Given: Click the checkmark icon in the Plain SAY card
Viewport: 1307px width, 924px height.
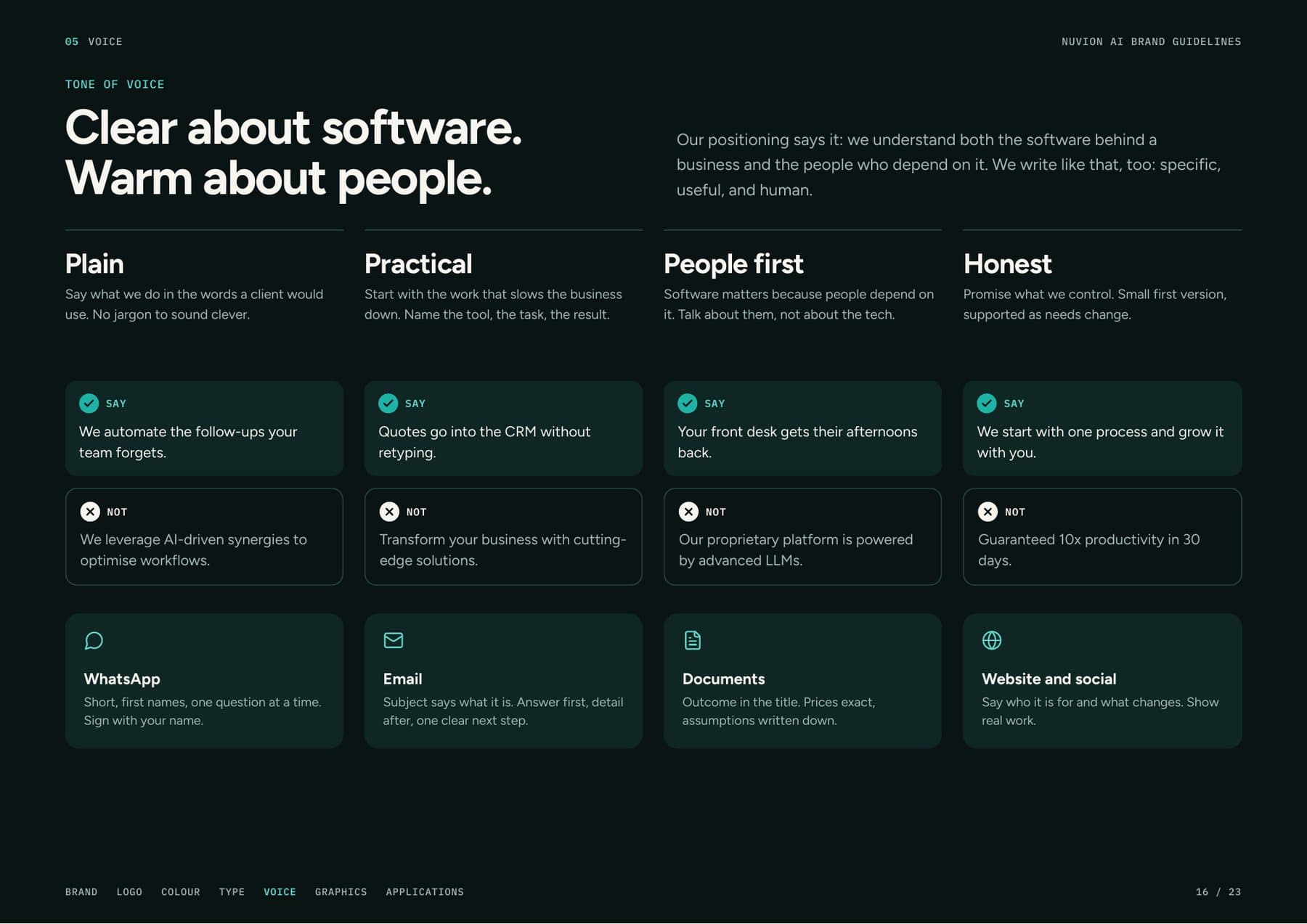Looking at the screenshot, I should (89, 403).
